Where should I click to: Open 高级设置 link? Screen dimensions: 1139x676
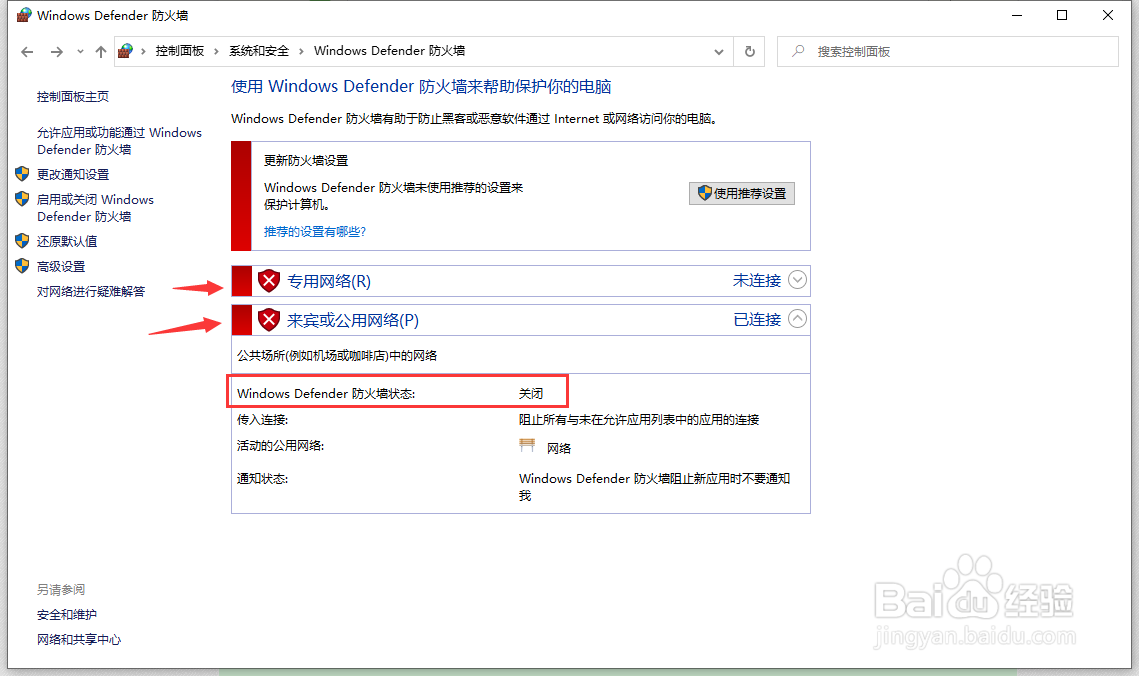(61, 266)
